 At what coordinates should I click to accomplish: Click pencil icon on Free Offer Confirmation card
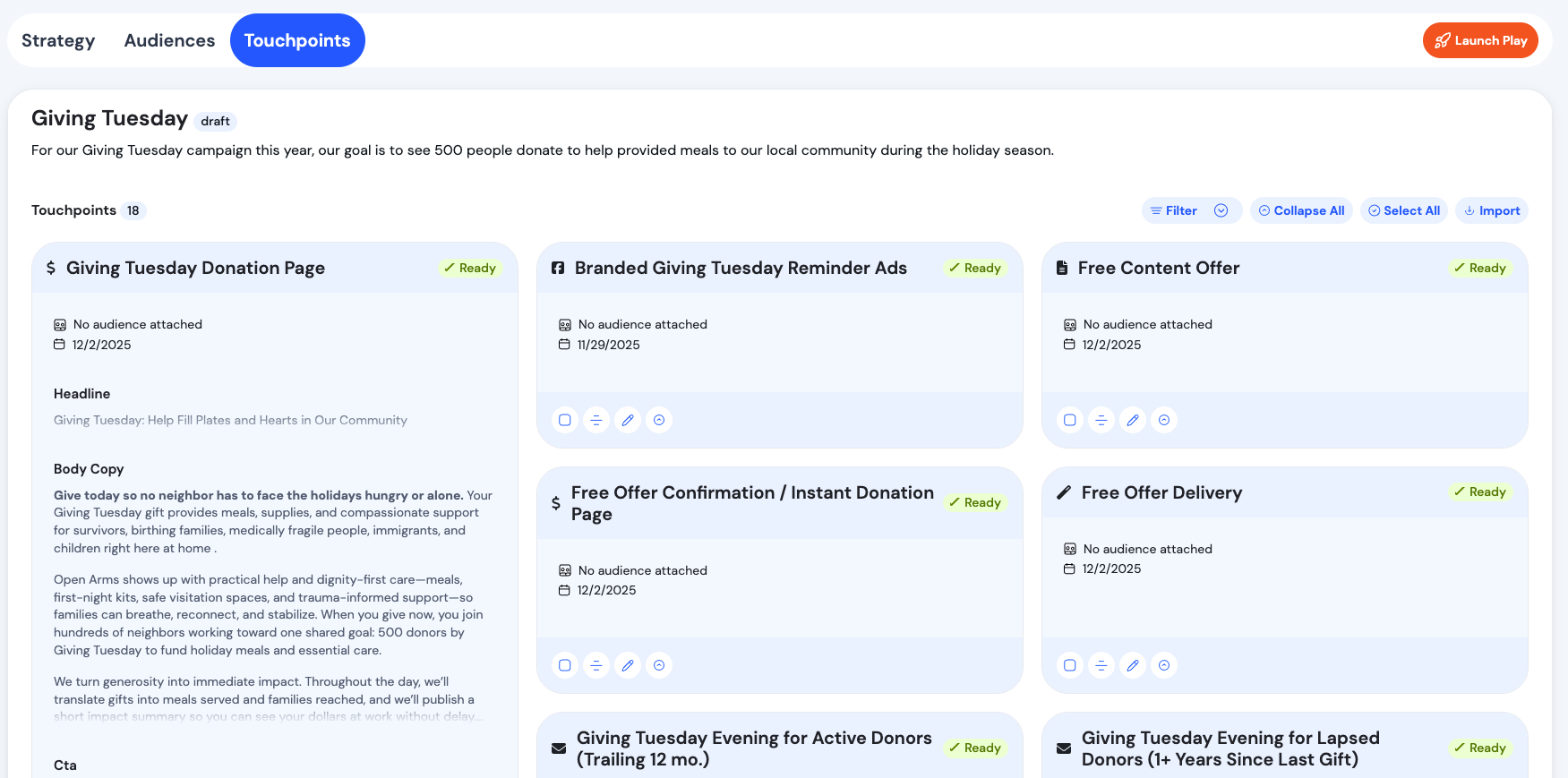pos(628,665)
